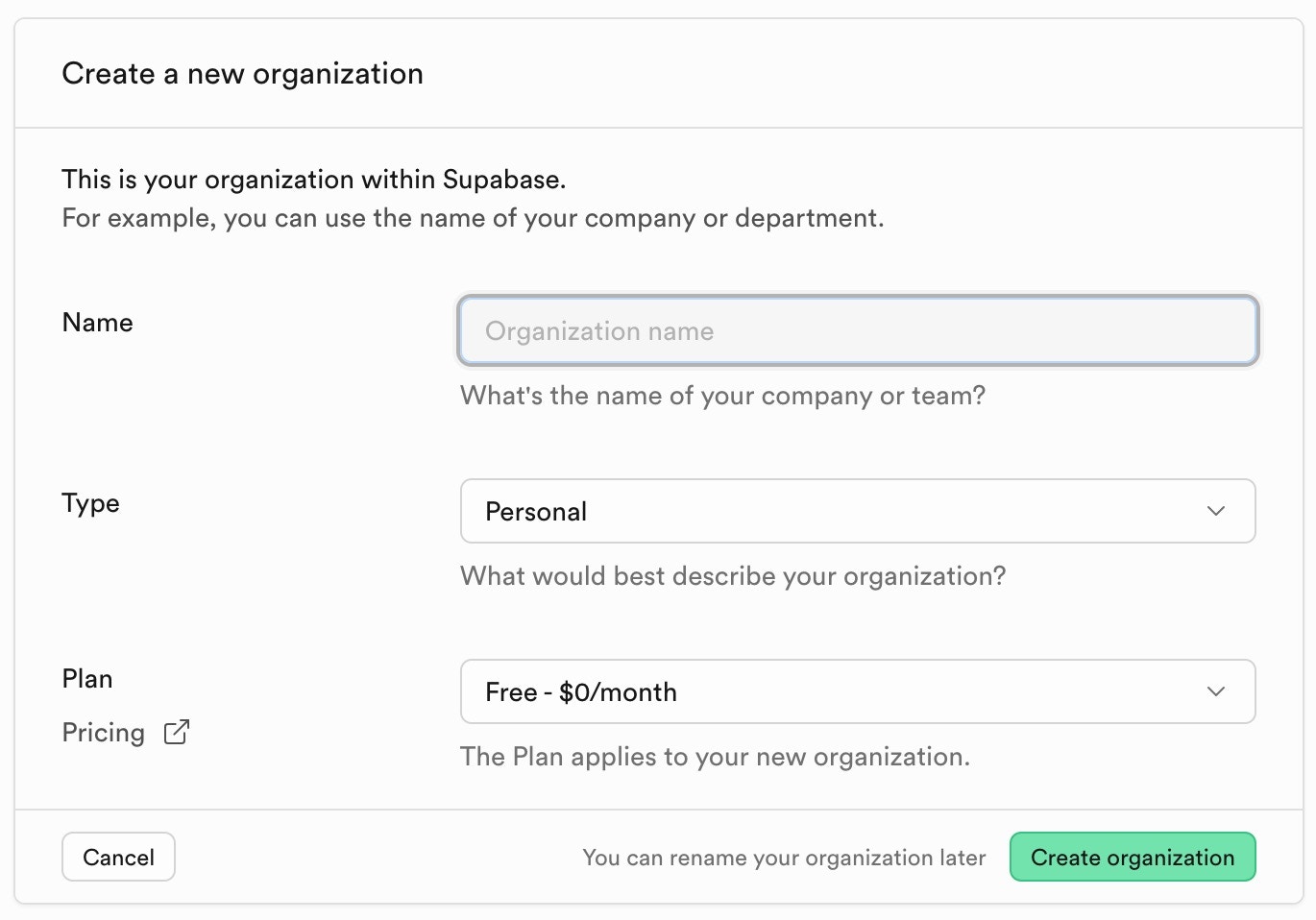Click "The Plan applies to your new organization" text
This screenshot has width=1316, height=920.
pyautogui.click(x=715, y=757)
